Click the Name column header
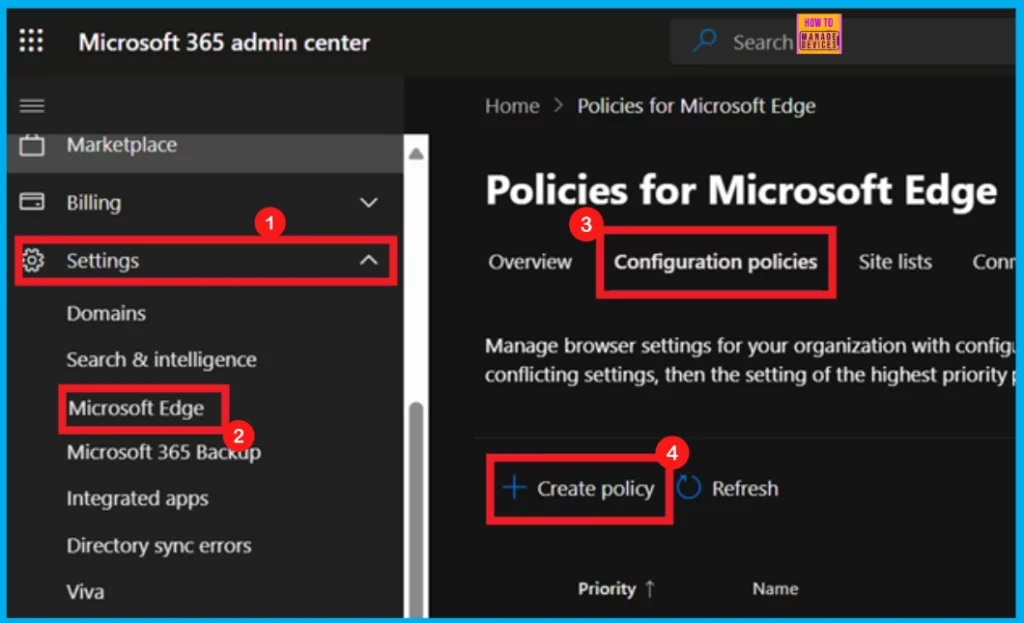This screenshot has width=1024, height=623. [775, 588]
